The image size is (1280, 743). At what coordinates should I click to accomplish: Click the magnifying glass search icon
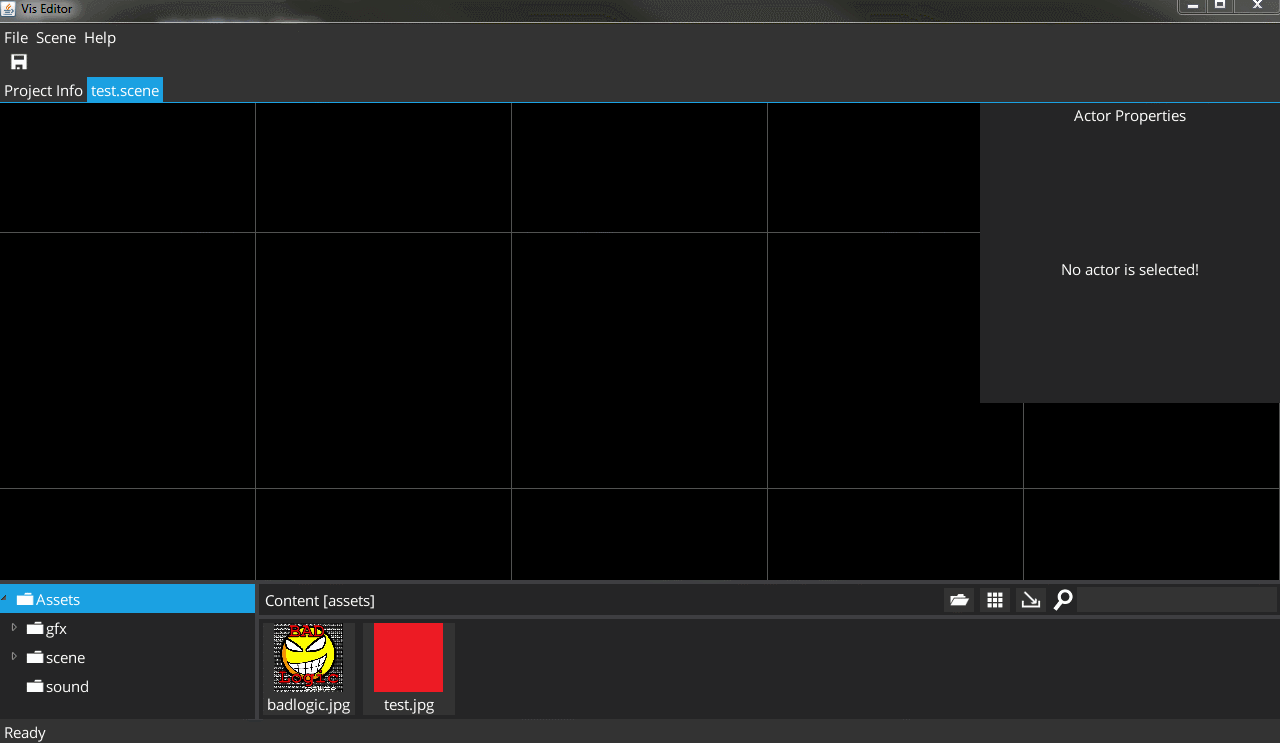coord(1063,600)
